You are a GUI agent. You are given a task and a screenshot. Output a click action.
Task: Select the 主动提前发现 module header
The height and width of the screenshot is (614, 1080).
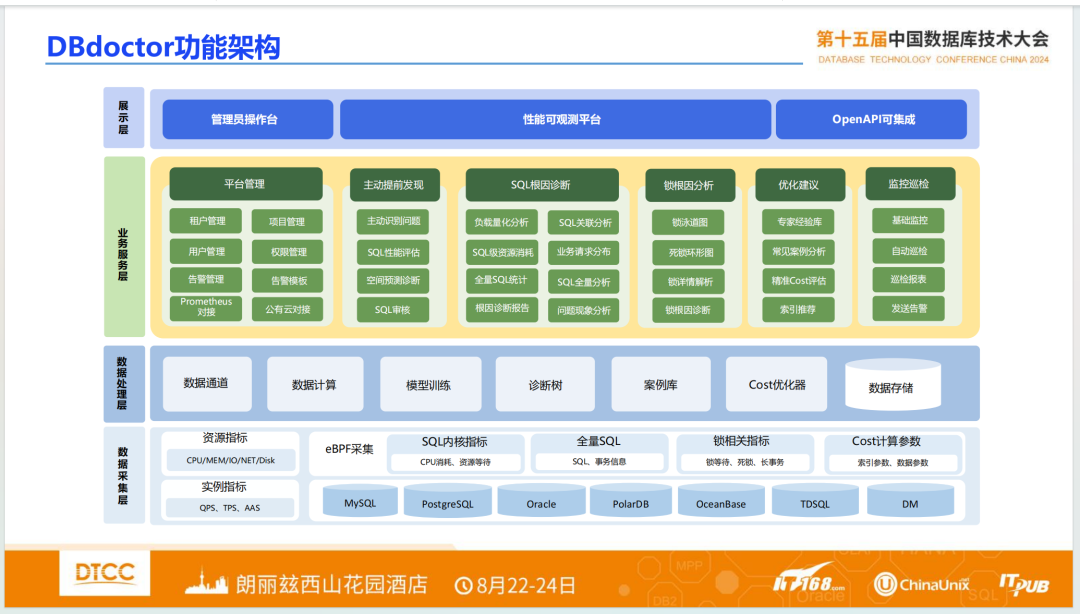(x=395, y=185)
